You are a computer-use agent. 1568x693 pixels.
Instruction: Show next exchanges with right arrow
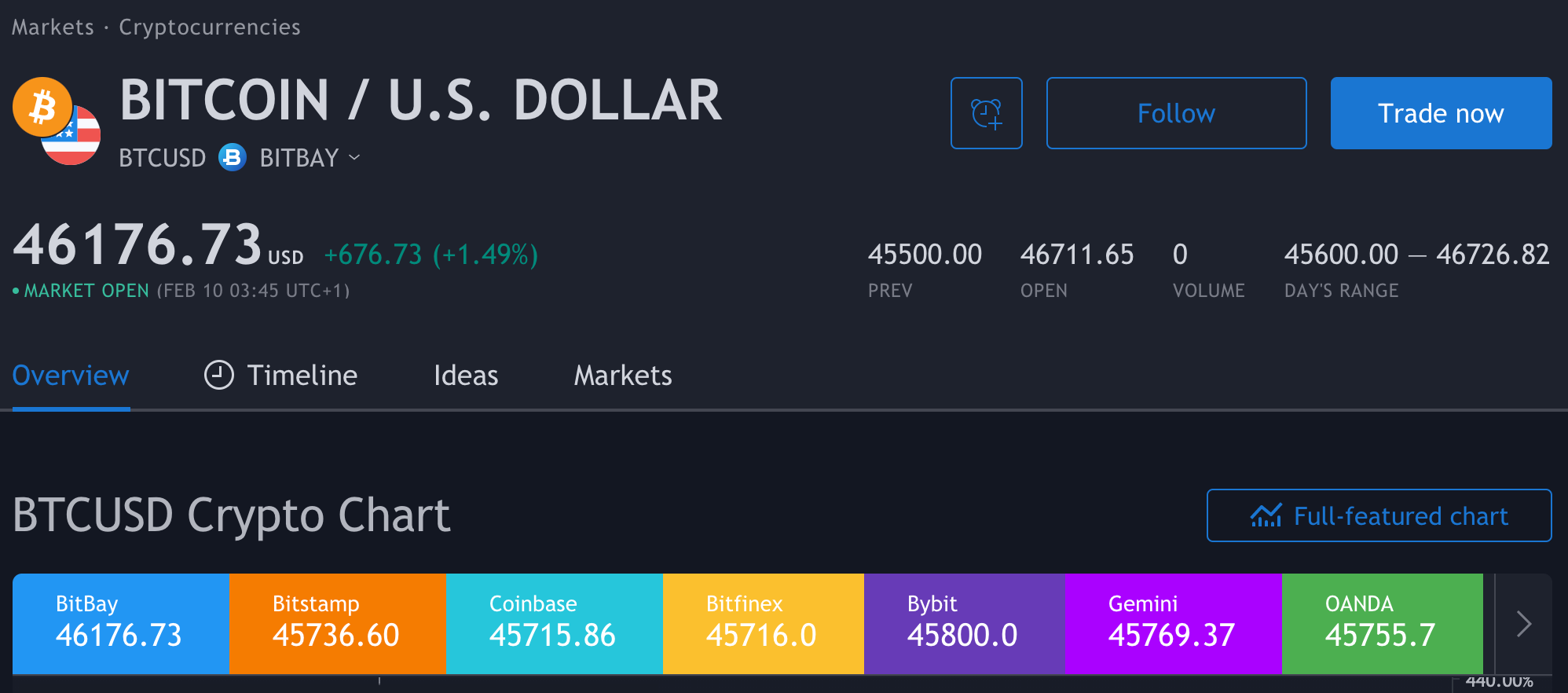[1523, 624]
